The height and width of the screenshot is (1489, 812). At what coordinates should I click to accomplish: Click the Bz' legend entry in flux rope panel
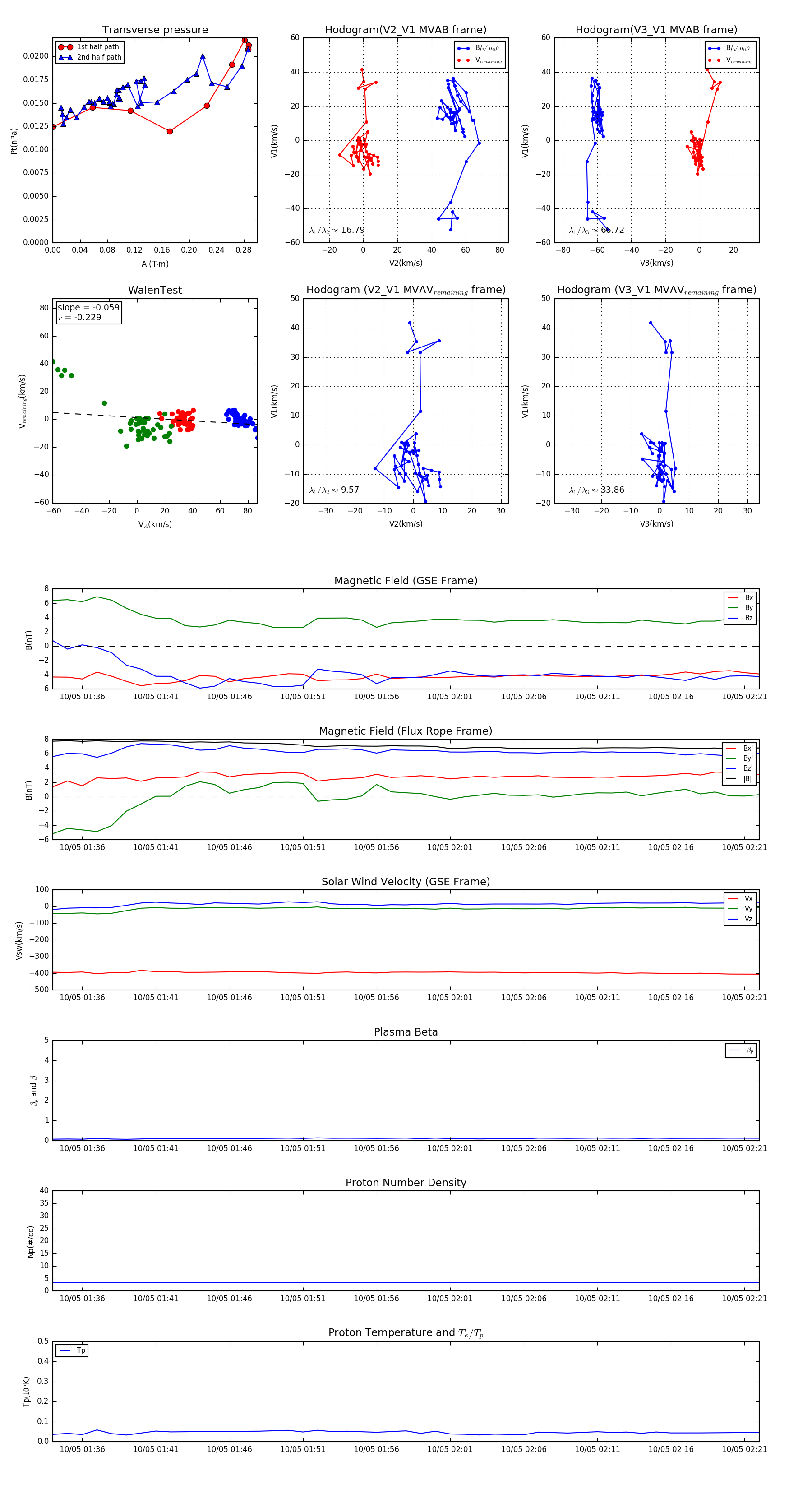pyautogui.click(x=739, y=768)
